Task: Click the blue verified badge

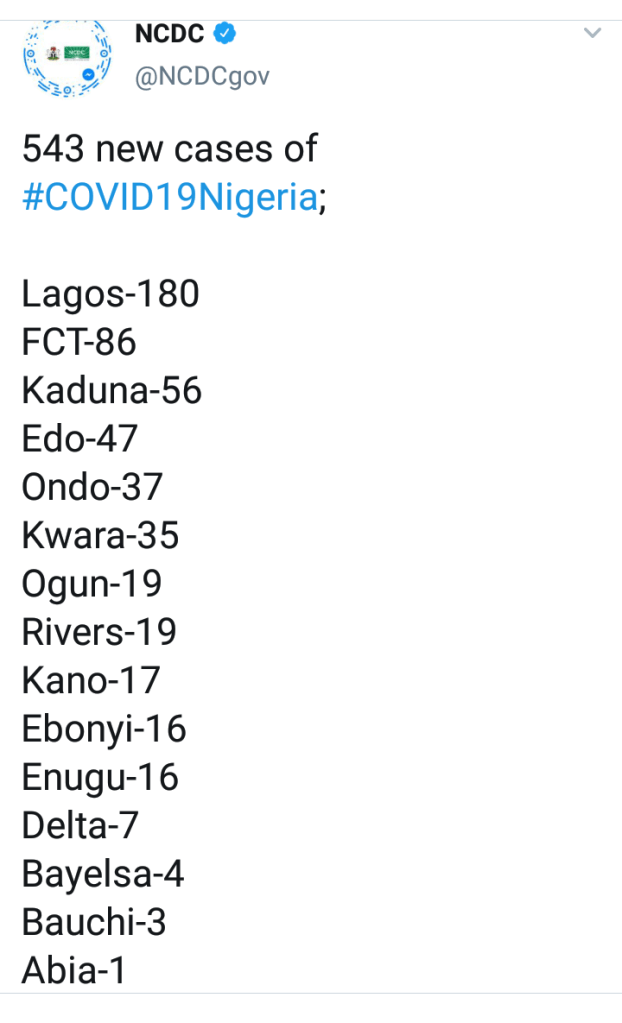Action: tap(227, 34)
